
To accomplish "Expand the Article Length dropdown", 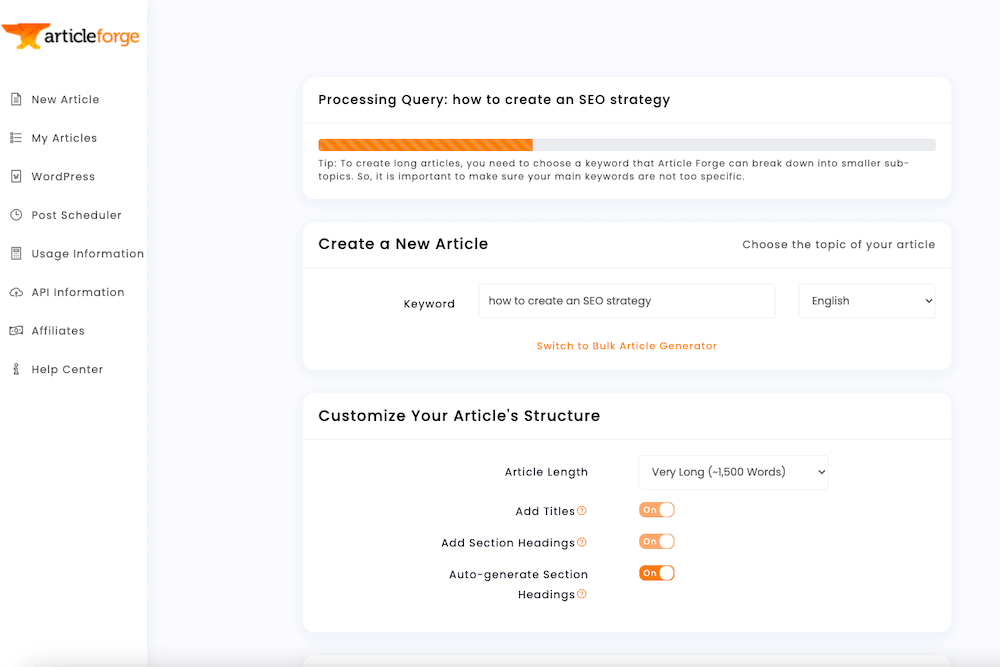I will coord(733,472).
